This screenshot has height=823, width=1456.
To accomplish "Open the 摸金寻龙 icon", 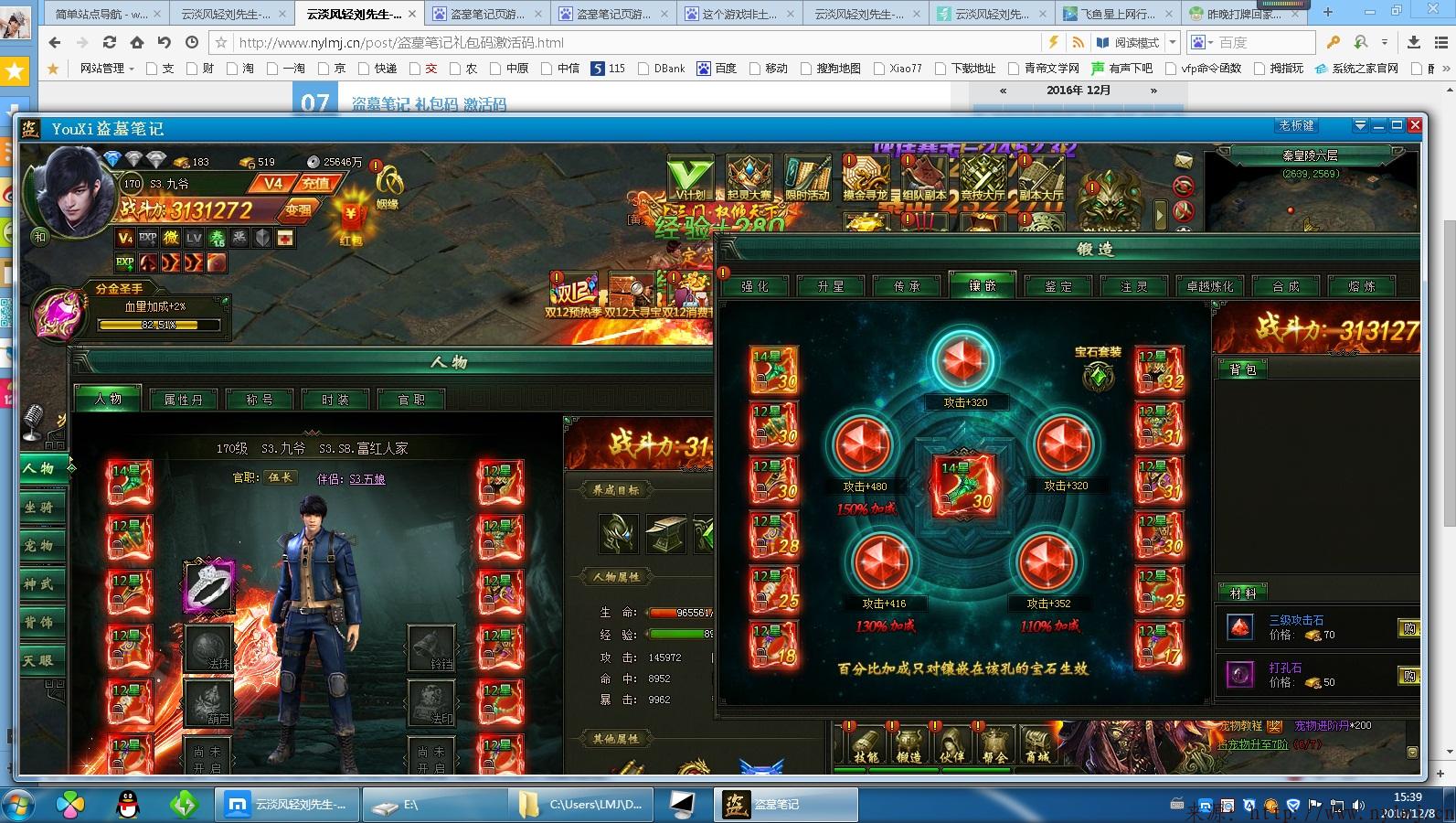I will click(x=866, y=176).
